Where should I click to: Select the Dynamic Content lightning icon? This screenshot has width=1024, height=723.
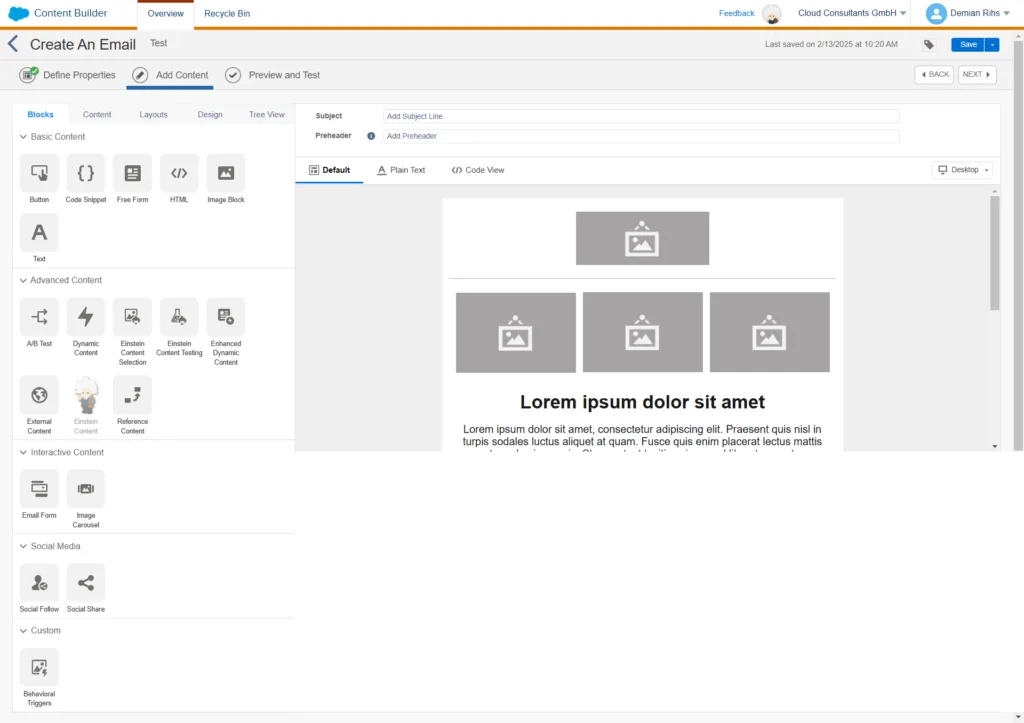pos(86,318)
